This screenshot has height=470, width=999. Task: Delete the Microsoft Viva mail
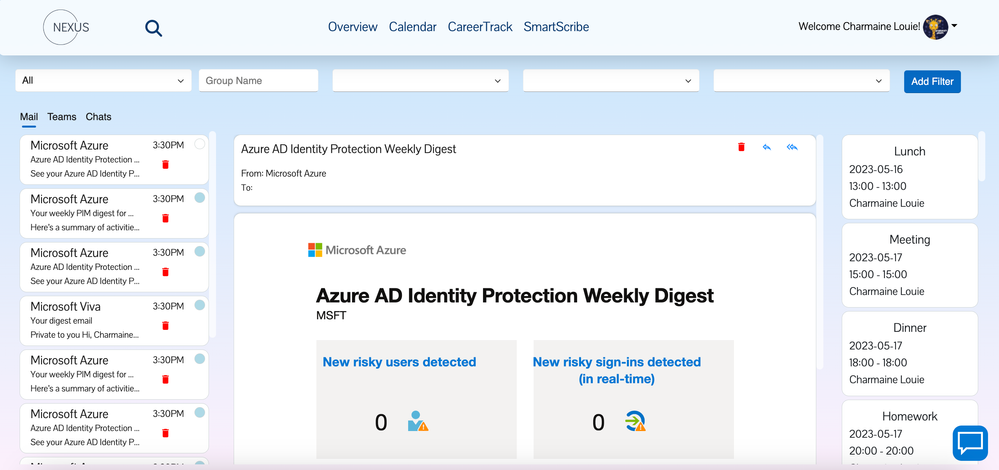166,325
